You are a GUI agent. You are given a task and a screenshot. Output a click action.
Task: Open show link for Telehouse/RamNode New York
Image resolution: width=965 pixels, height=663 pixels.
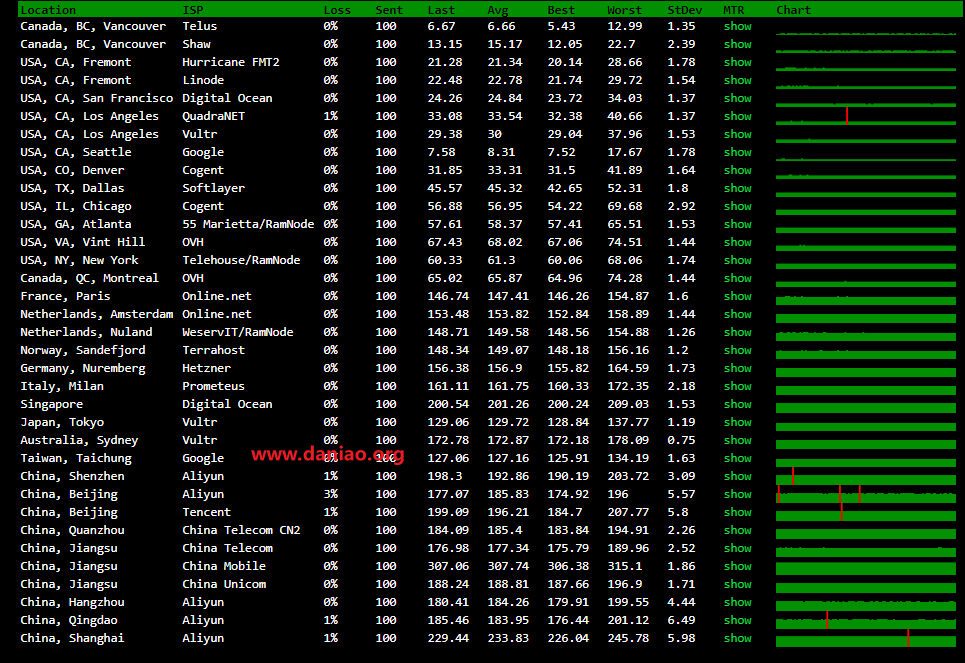pyautogui.click(x=737, y=260)
